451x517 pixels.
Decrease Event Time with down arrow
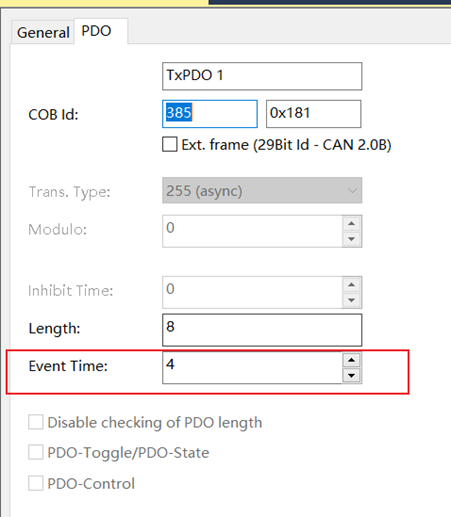351,376
